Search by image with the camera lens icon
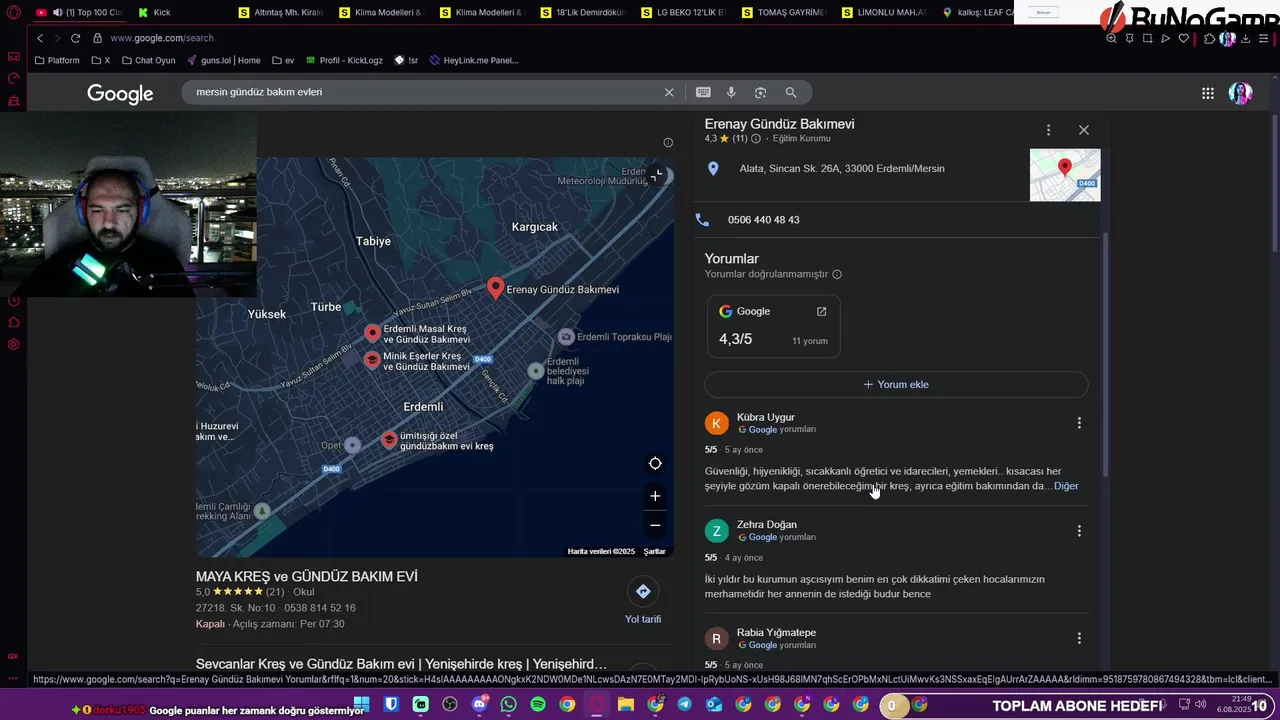This screenshot has height=720, width=1280. (x=760, y=92)
